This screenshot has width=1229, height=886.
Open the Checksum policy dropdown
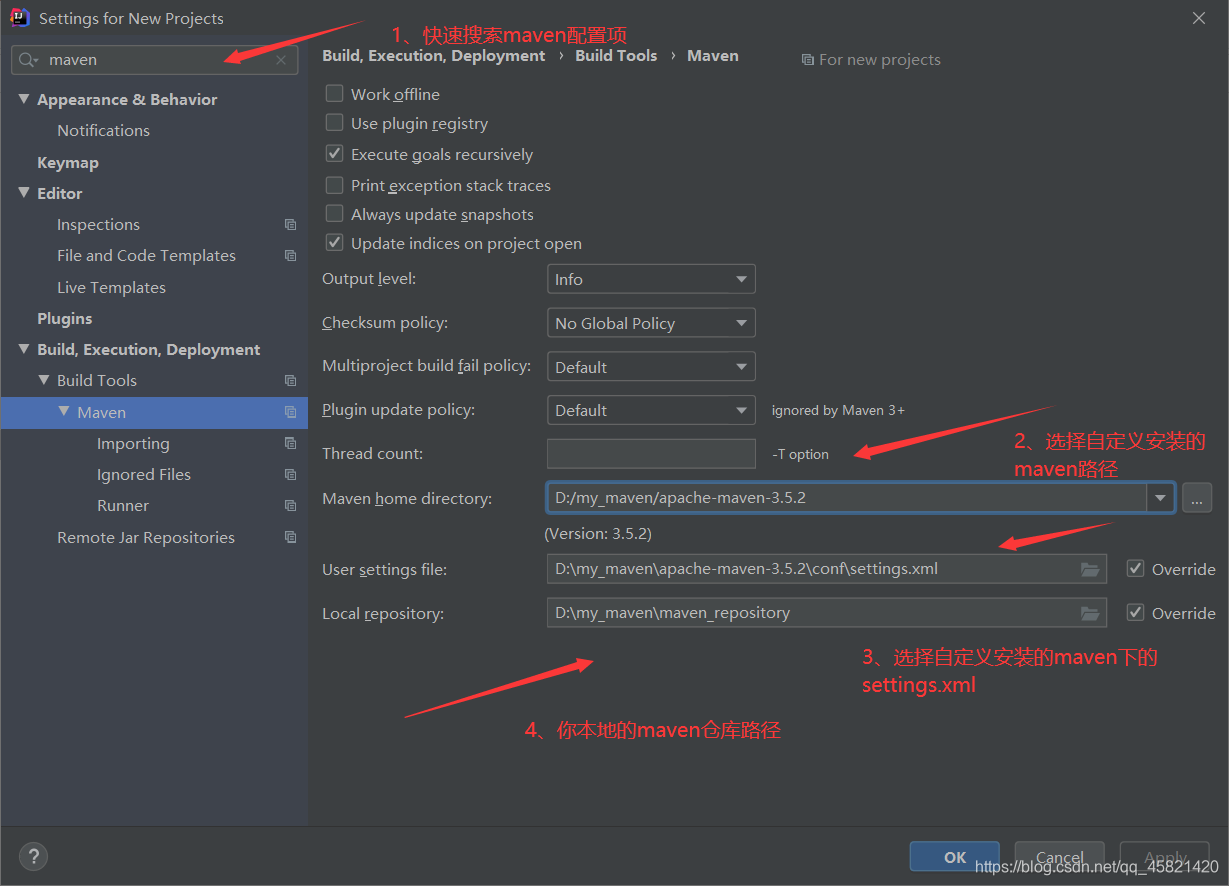point(651,323)
